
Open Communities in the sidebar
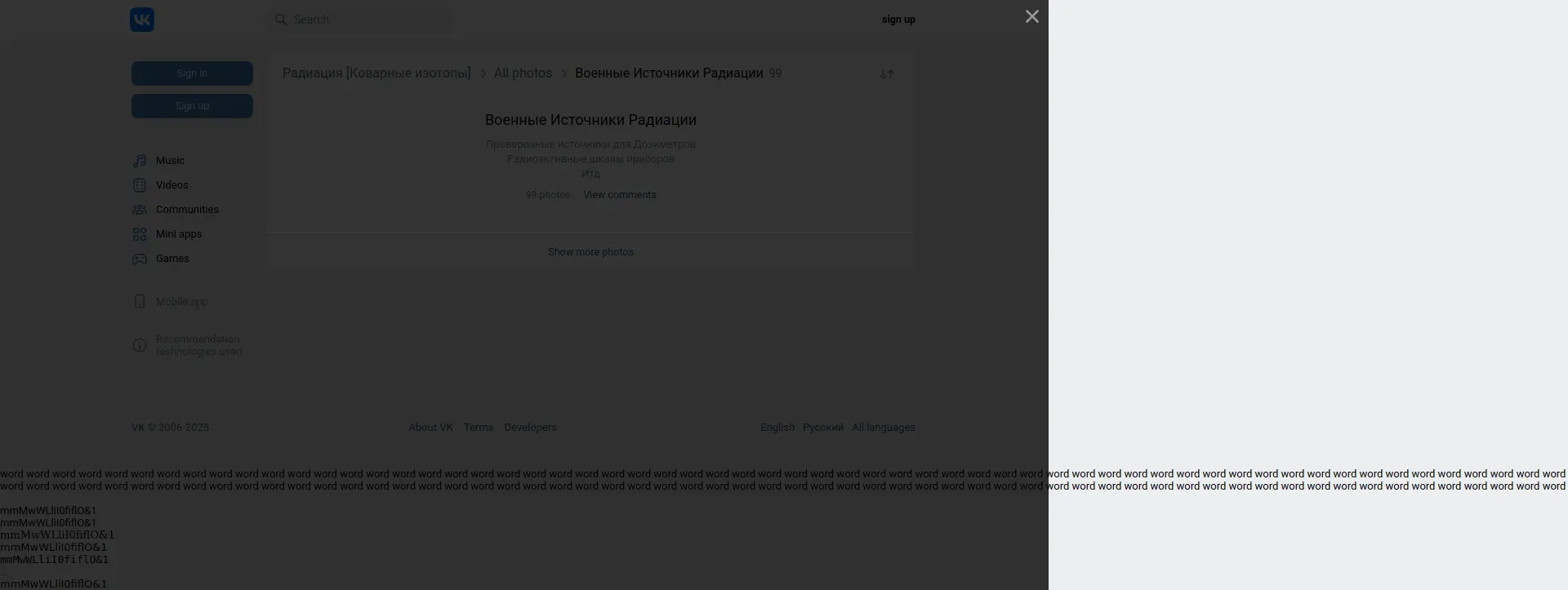pos(187,210)
